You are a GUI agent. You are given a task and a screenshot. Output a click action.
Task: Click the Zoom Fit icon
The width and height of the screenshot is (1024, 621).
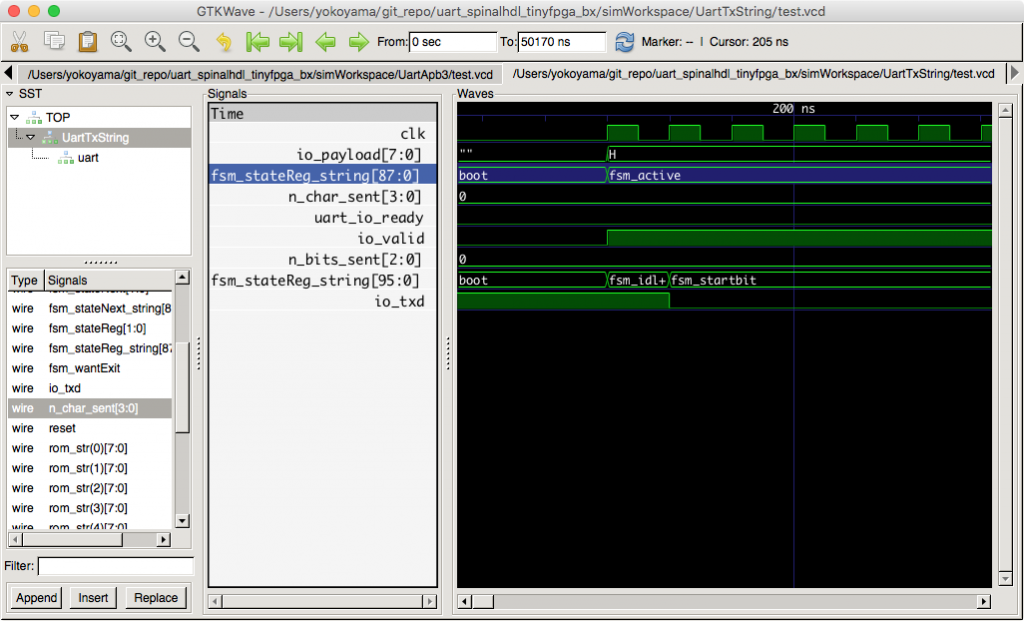[x=121, y=42]
